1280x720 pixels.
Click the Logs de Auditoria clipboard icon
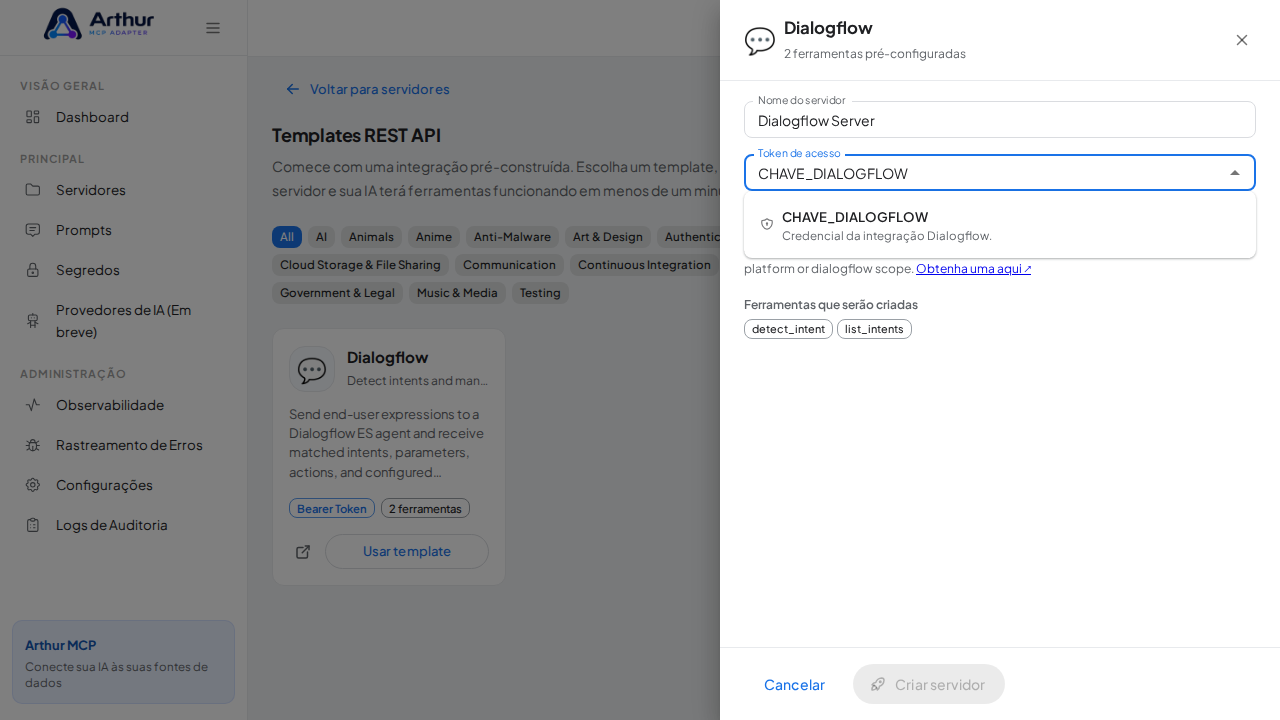(33, 525)
